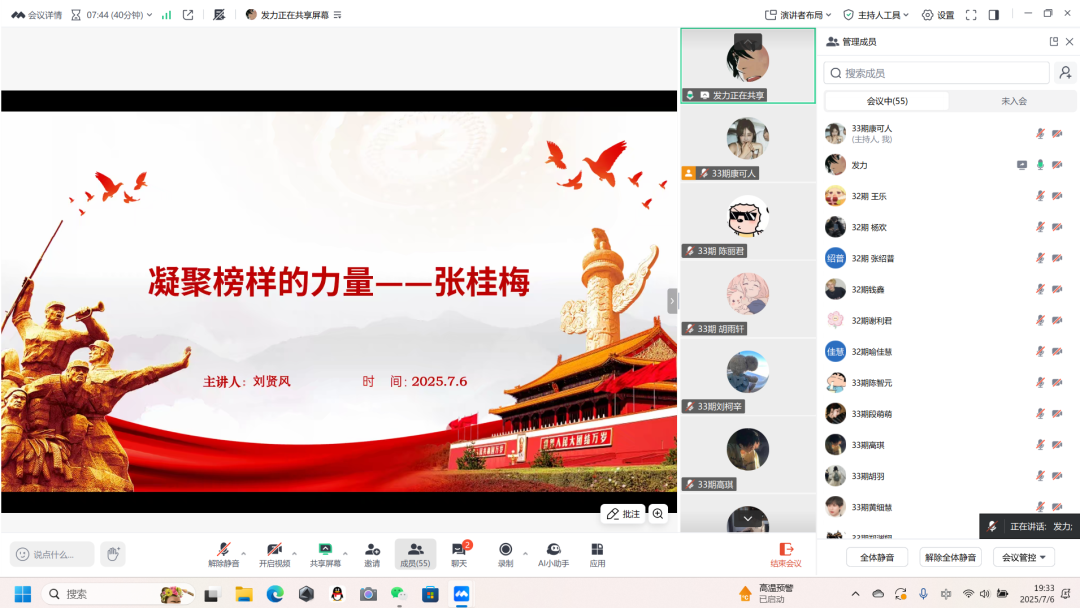Screen dimensions: 1080x608
Task: Click the 搜索成员 member search field
Action: (935, 72)
